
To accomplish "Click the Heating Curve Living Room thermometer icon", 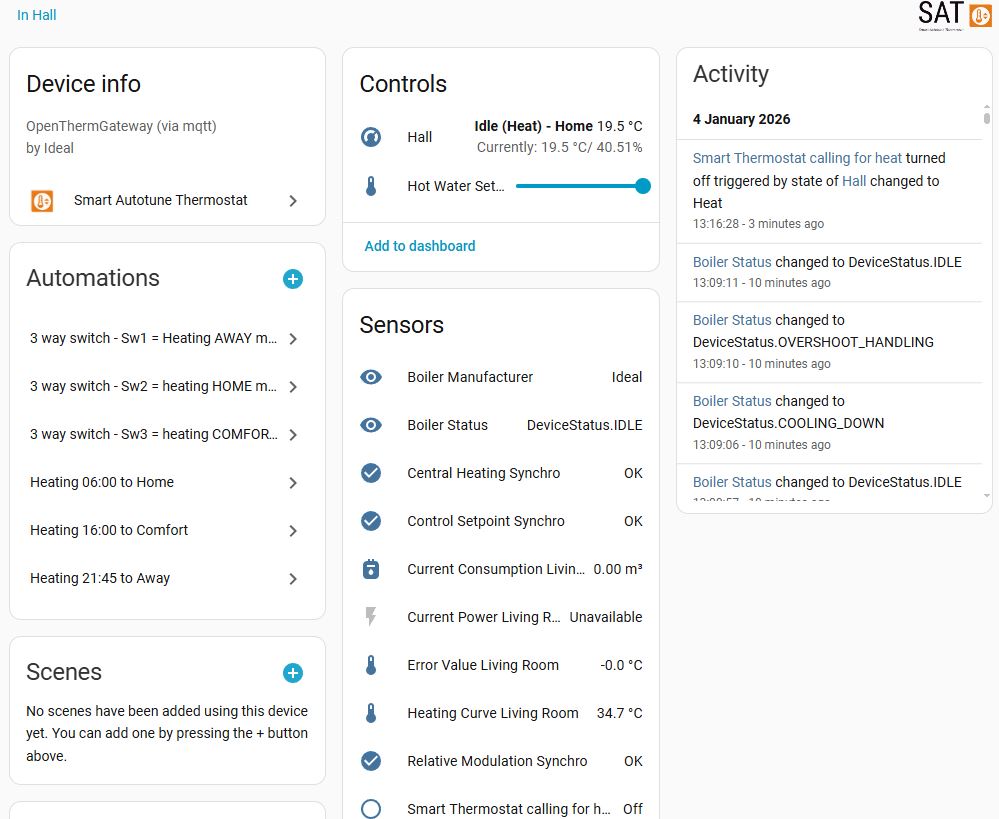I will [371, 713].
